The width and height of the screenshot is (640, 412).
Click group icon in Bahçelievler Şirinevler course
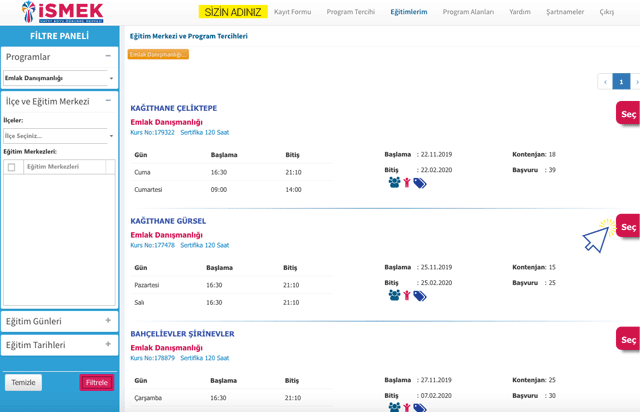point(394,407)
